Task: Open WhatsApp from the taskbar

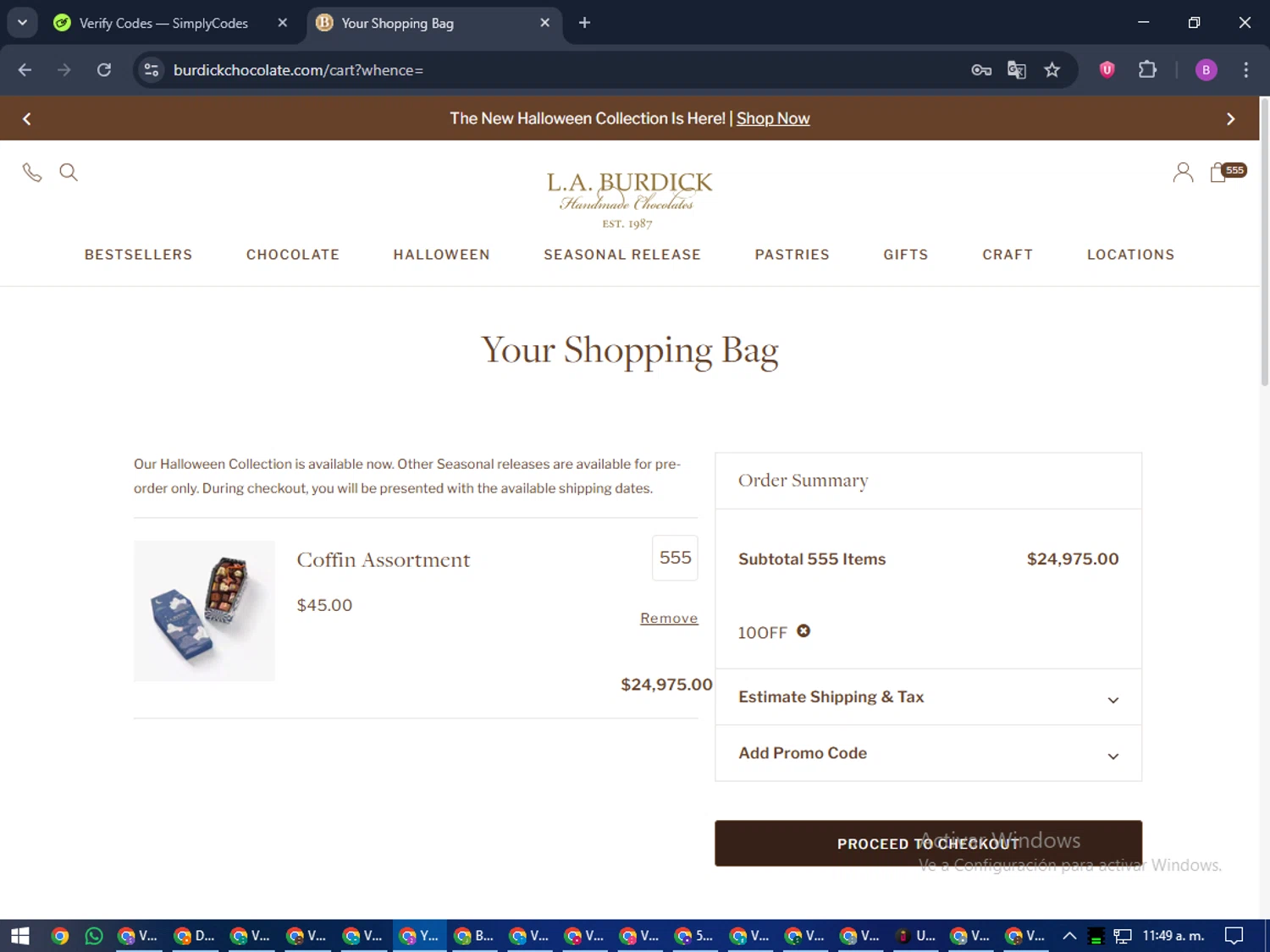Action: 94,936
